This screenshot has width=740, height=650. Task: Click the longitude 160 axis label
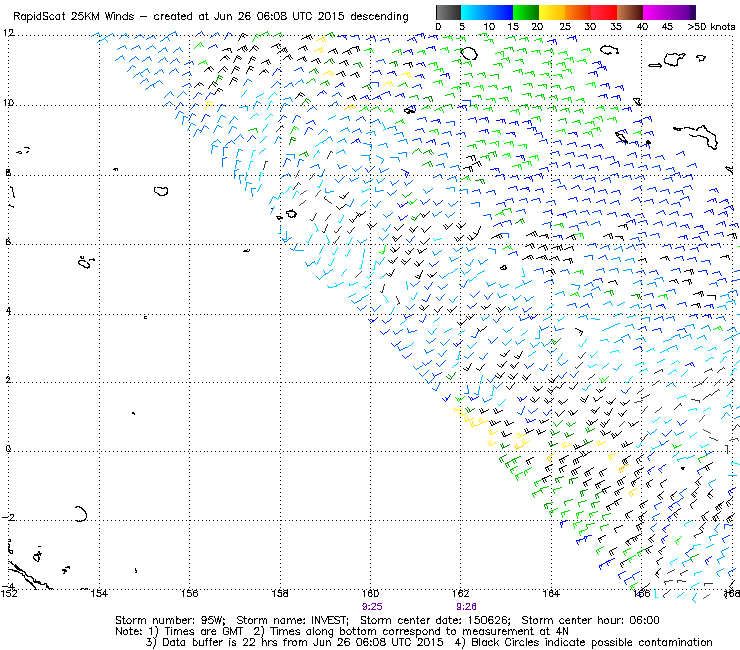click(x=370, y=593)
